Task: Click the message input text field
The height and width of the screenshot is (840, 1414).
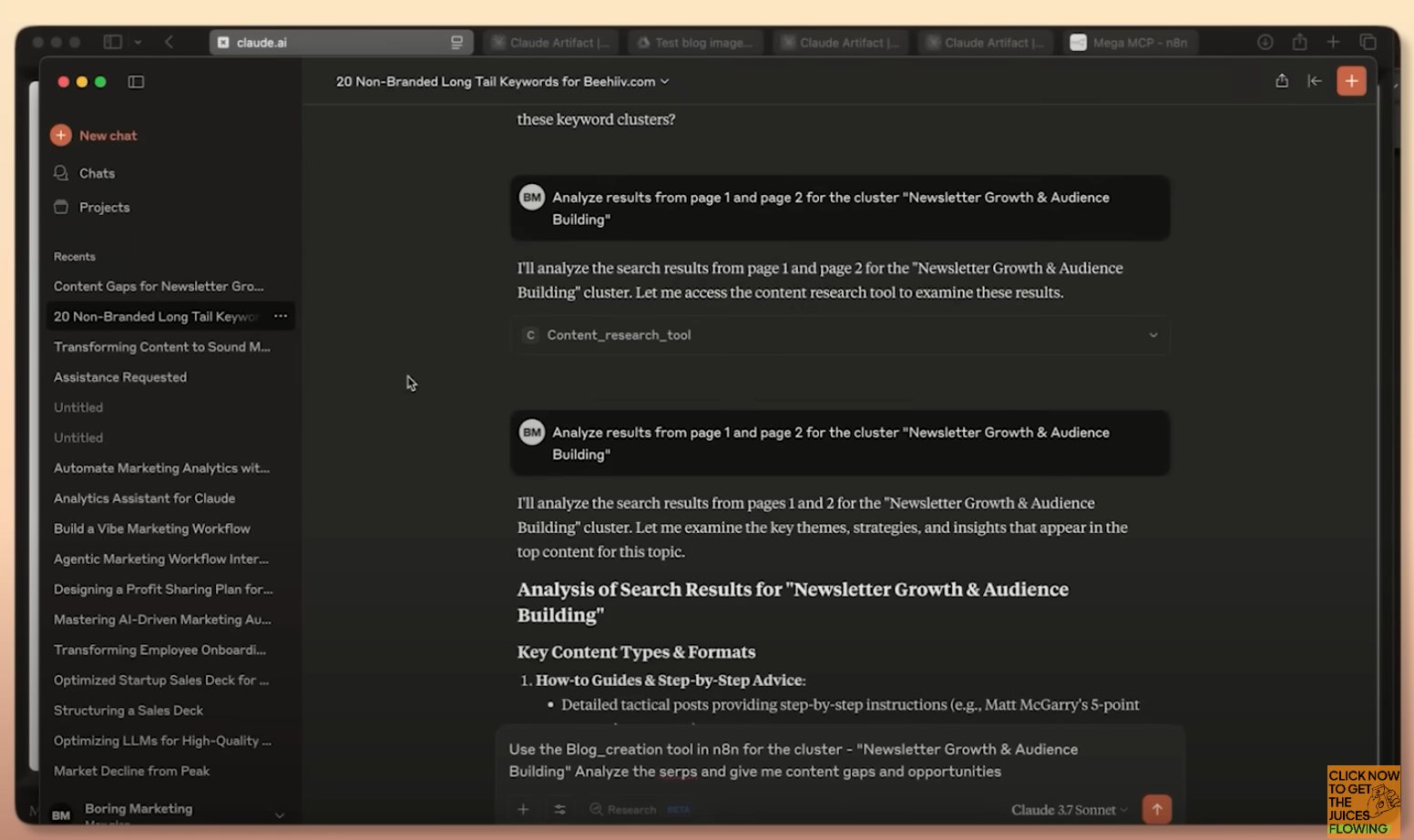Action: point(838,760)
